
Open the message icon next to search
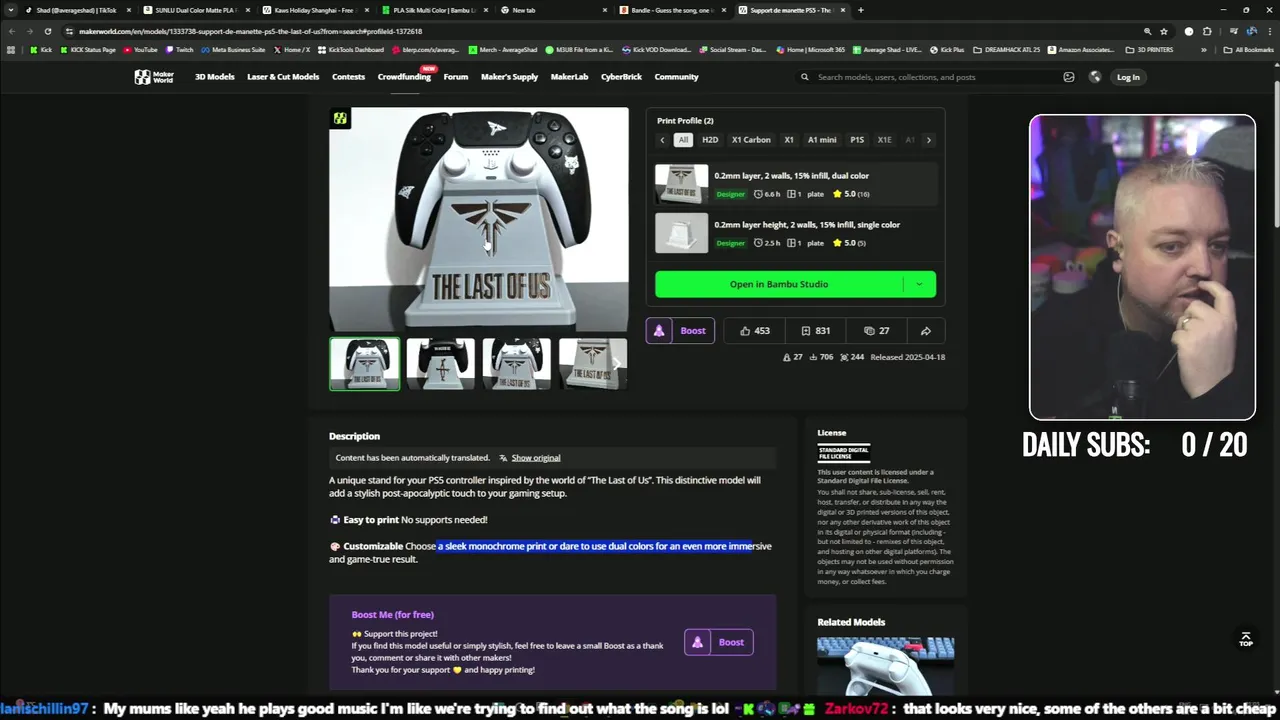pyautogui.click(x=1069, y=77)
